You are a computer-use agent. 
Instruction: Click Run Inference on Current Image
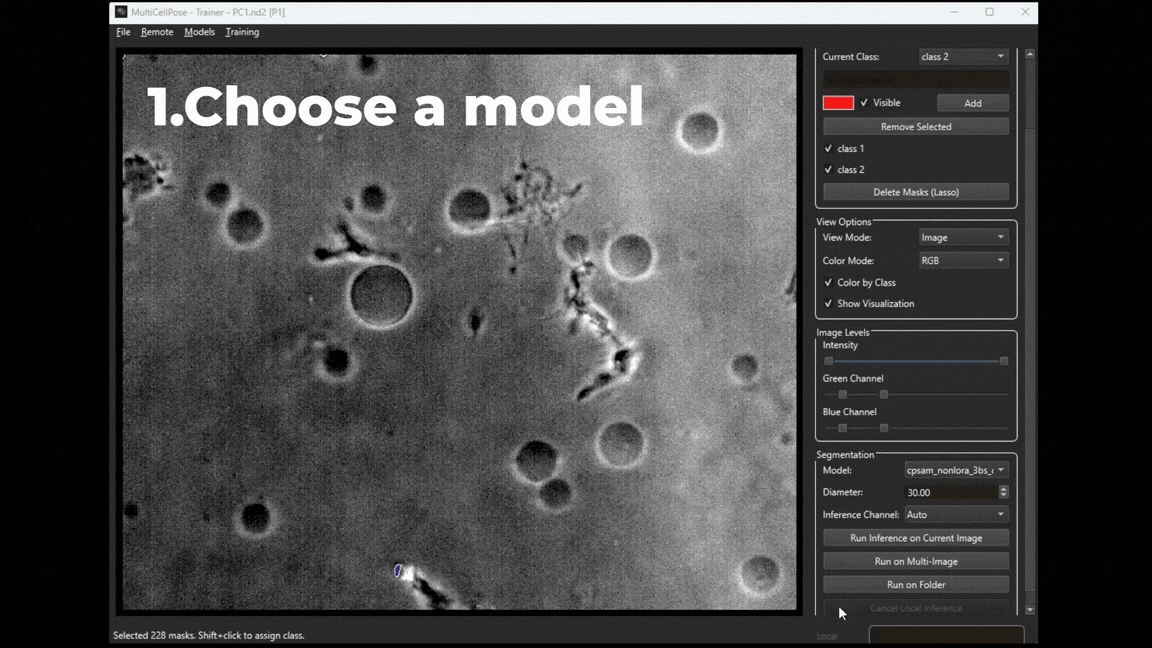(916, 538)
